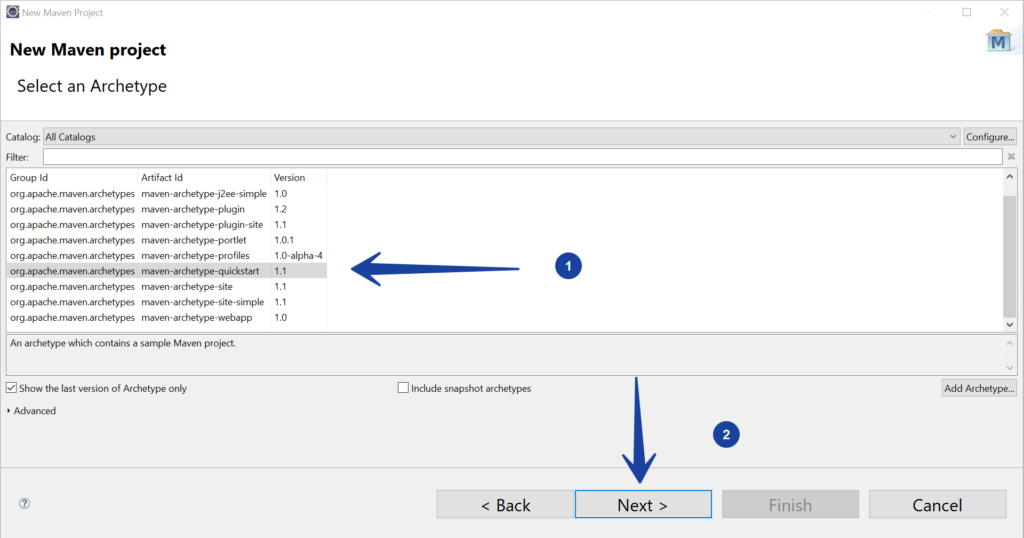The image size is (1024, 538).
Task: Select maven-archetype-profiles row
Action: pyautogui.click(x=167, y=255)
